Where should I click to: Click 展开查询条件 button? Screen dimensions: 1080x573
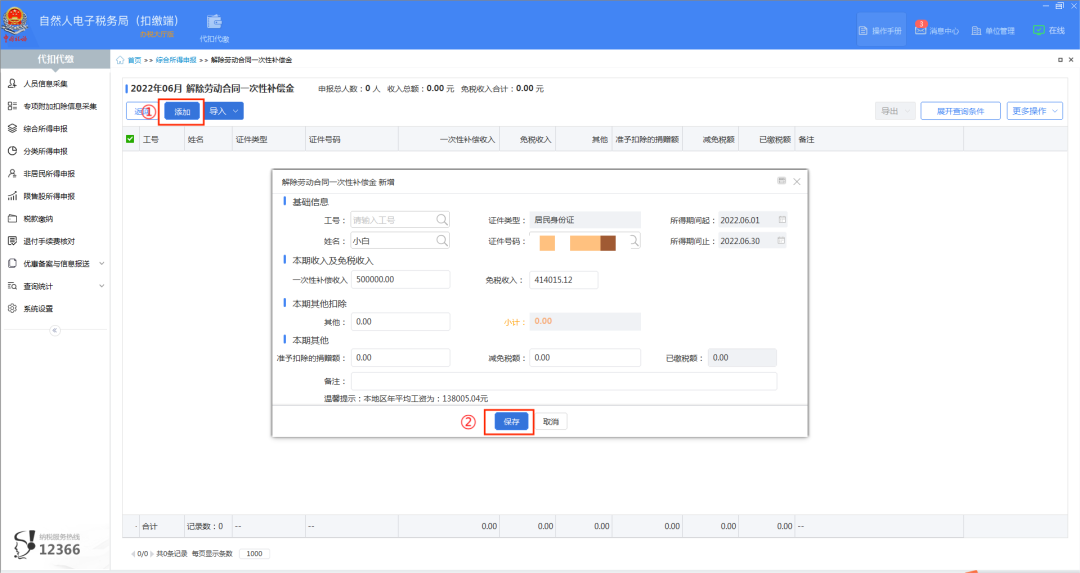[960, 111]
